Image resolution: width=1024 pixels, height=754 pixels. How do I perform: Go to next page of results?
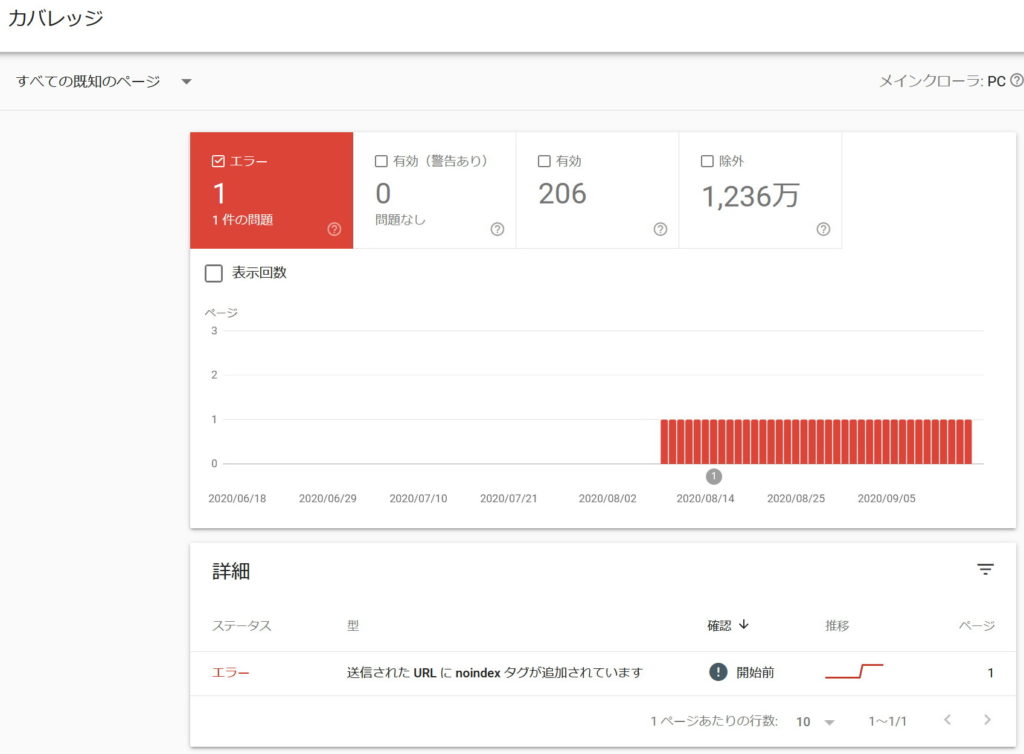987,720
